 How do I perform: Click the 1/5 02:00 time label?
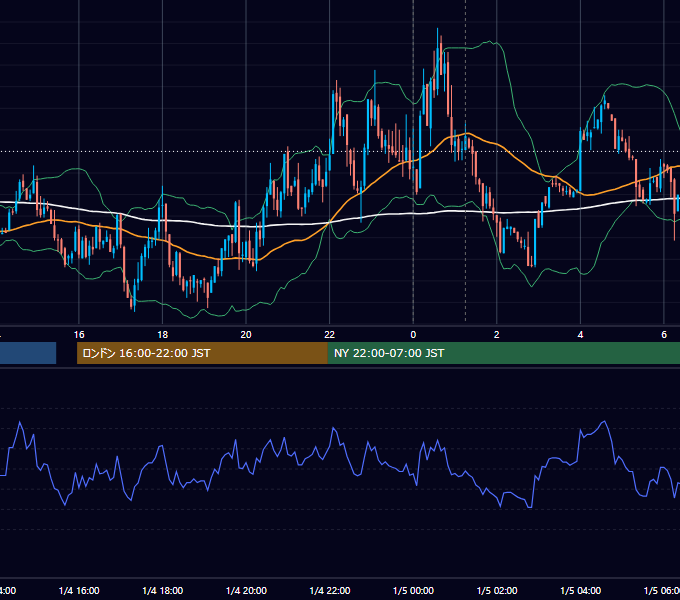point(497,591)
